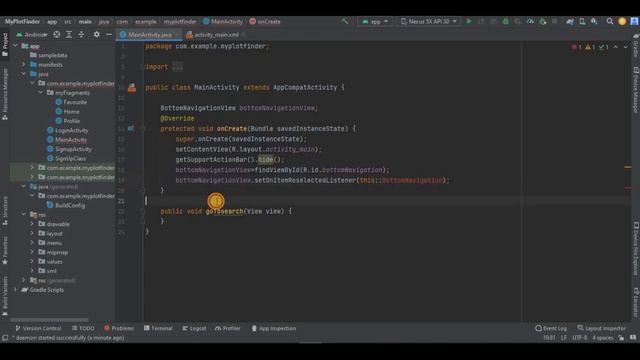The height and width of the screenshot is (360, 640).
Task: Open the Android project view dropdown
Action: [x=31, y=35]
